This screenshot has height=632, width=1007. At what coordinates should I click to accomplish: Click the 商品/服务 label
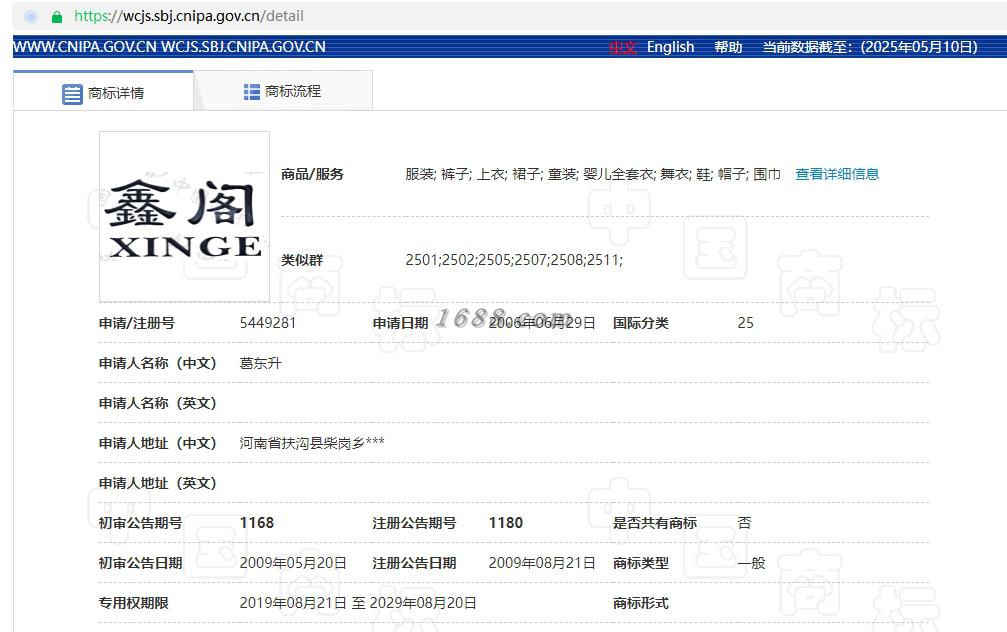pyautogui.click(x=312, y=174)
